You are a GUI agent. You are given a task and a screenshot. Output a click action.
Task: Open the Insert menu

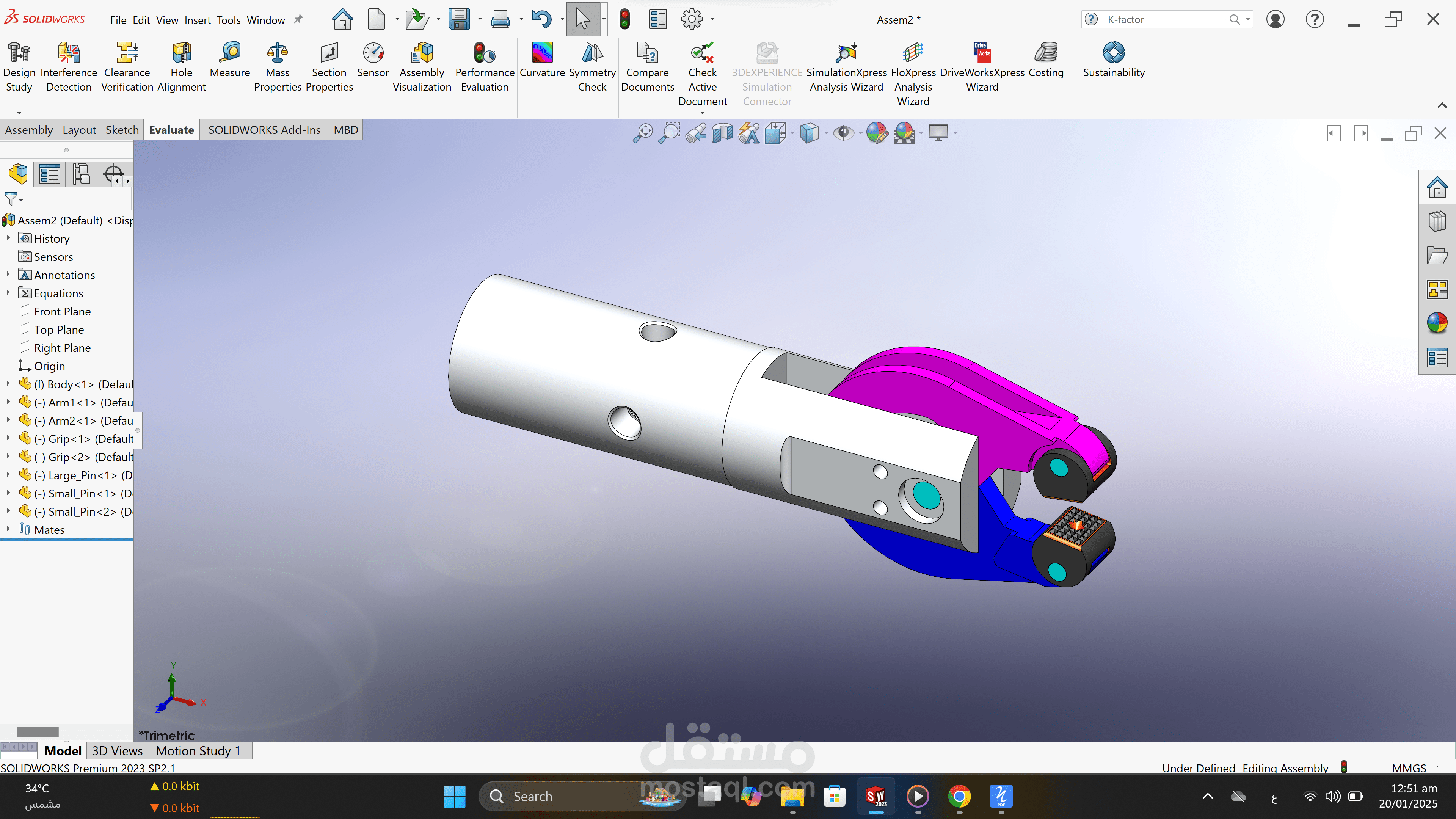(197, 20)
